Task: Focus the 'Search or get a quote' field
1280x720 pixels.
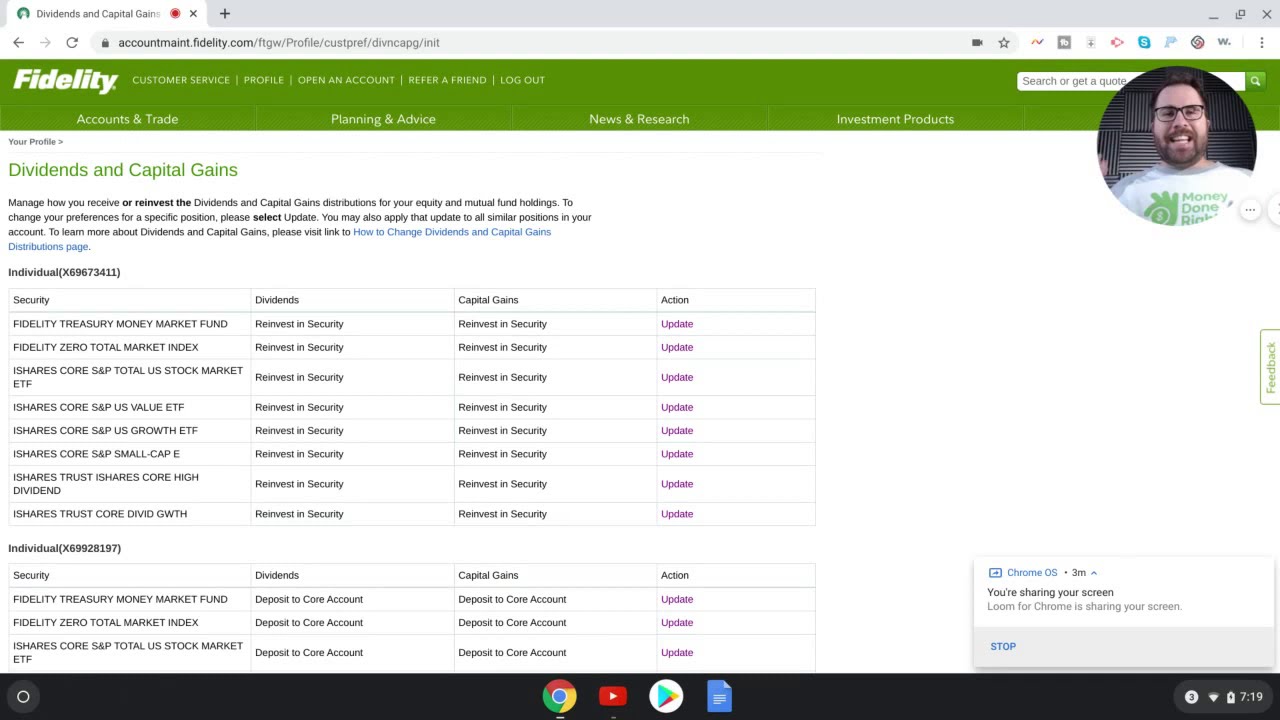Action: click(1130, 81)
